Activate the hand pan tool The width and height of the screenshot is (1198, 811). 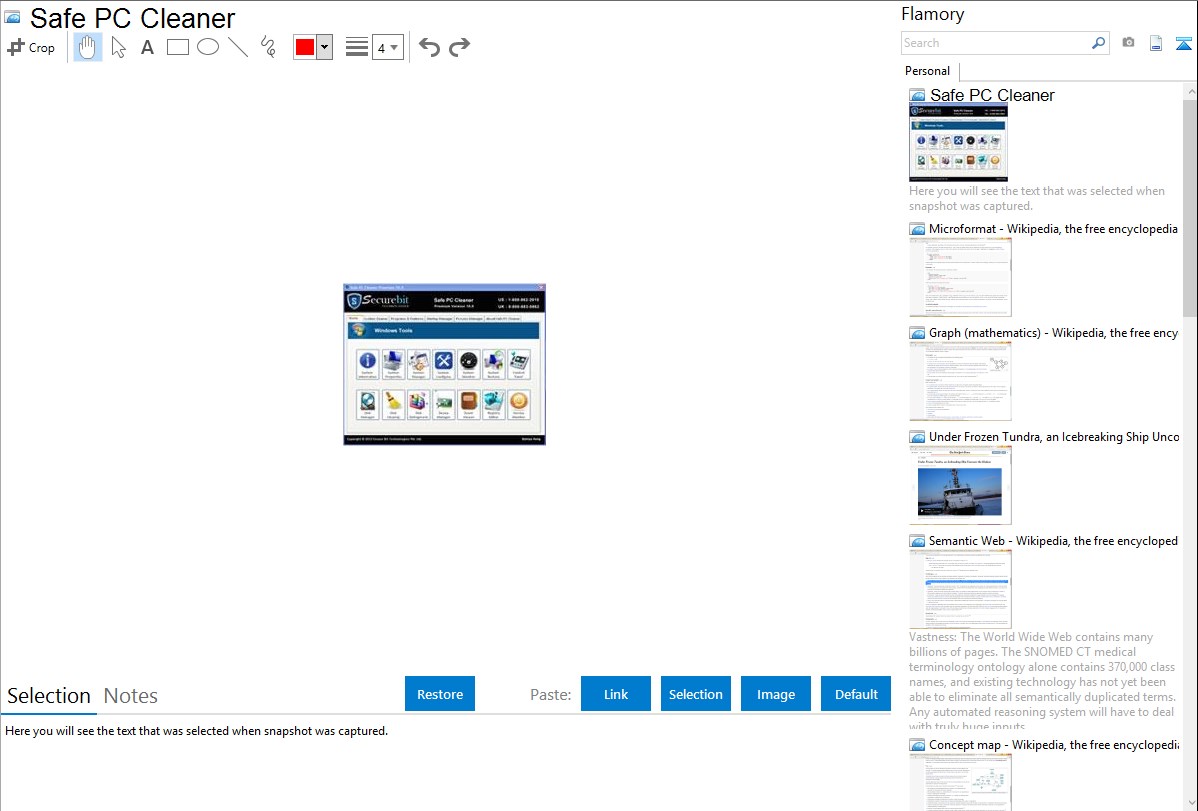88,47
